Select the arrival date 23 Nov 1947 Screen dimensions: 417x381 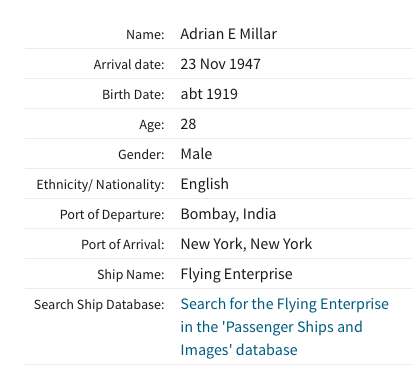point(220,64)
